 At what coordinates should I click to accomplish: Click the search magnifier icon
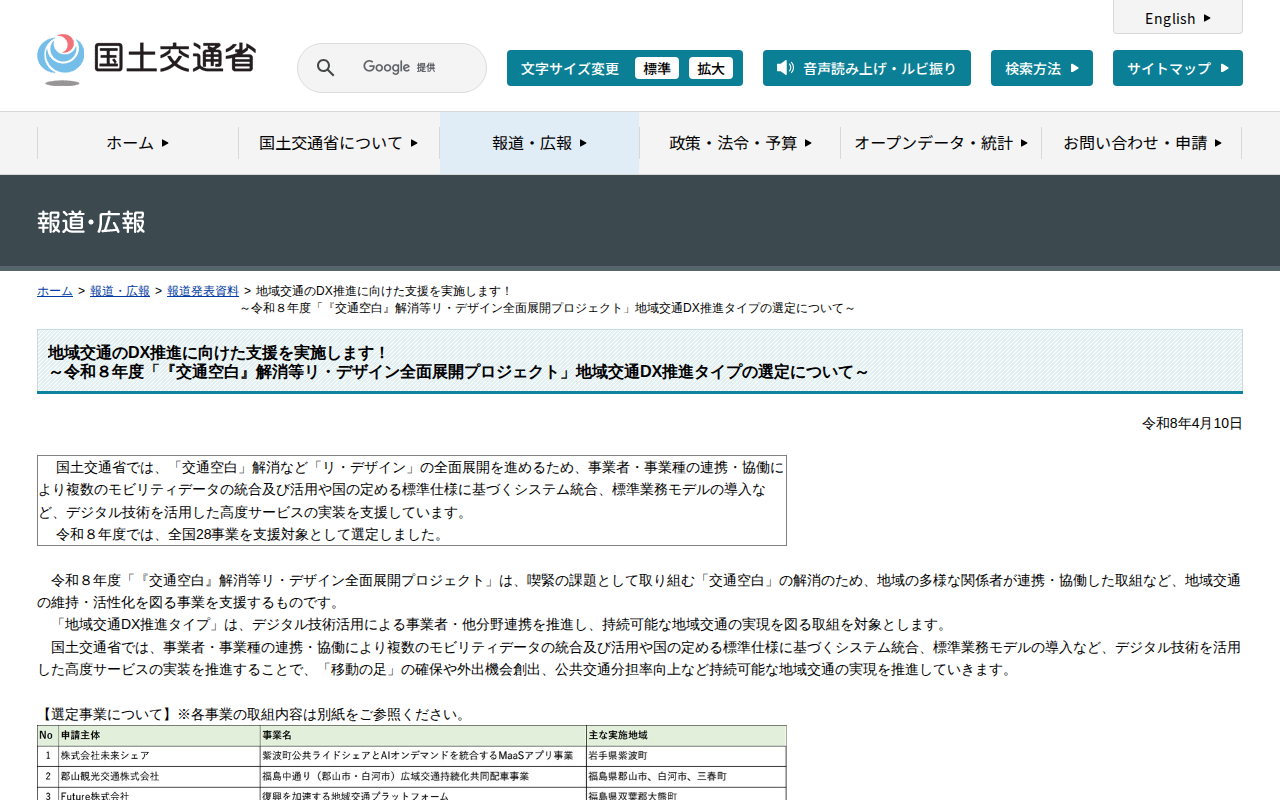325,68
